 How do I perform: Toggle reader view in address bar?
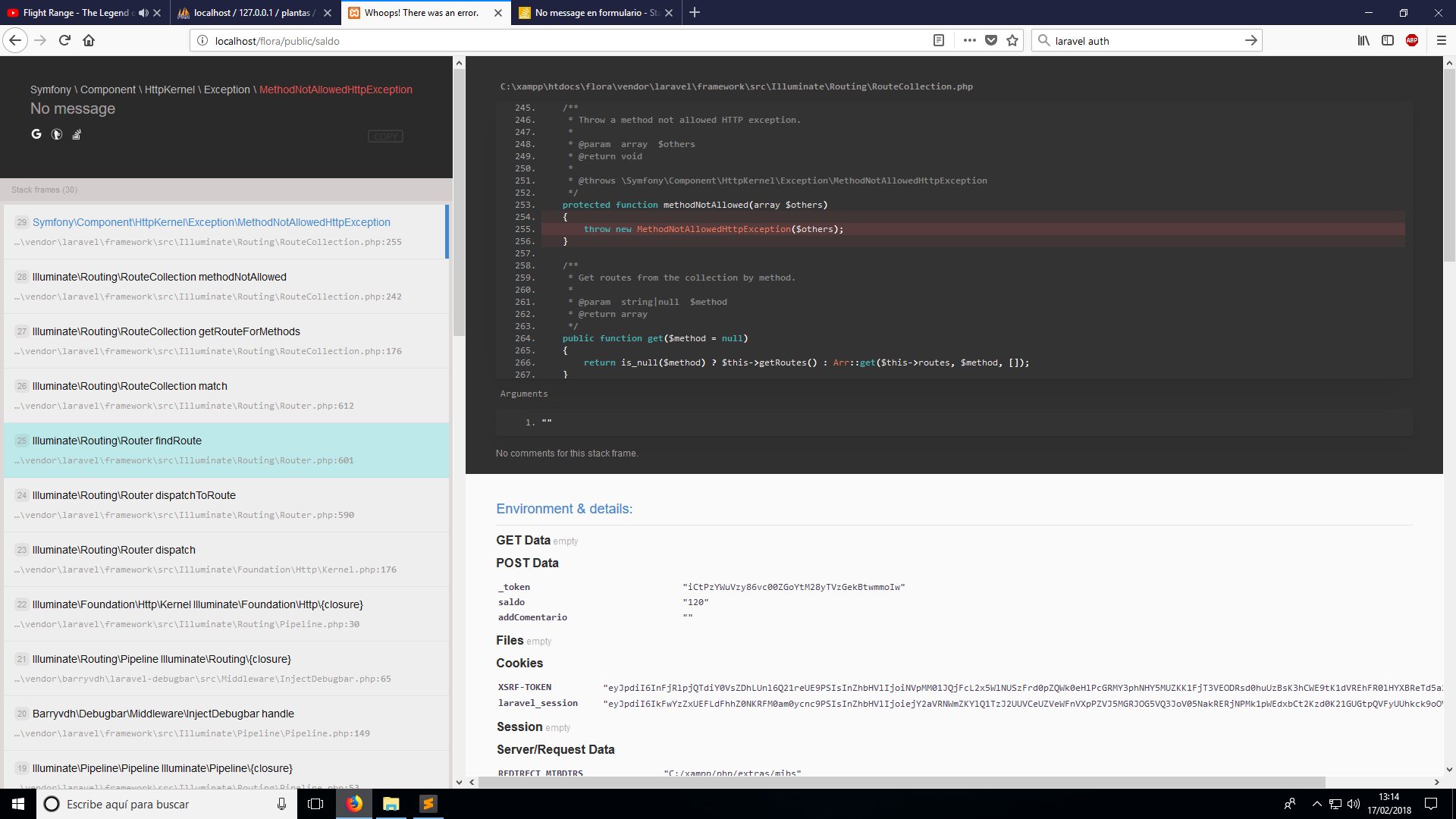click(x=939, y=41)
